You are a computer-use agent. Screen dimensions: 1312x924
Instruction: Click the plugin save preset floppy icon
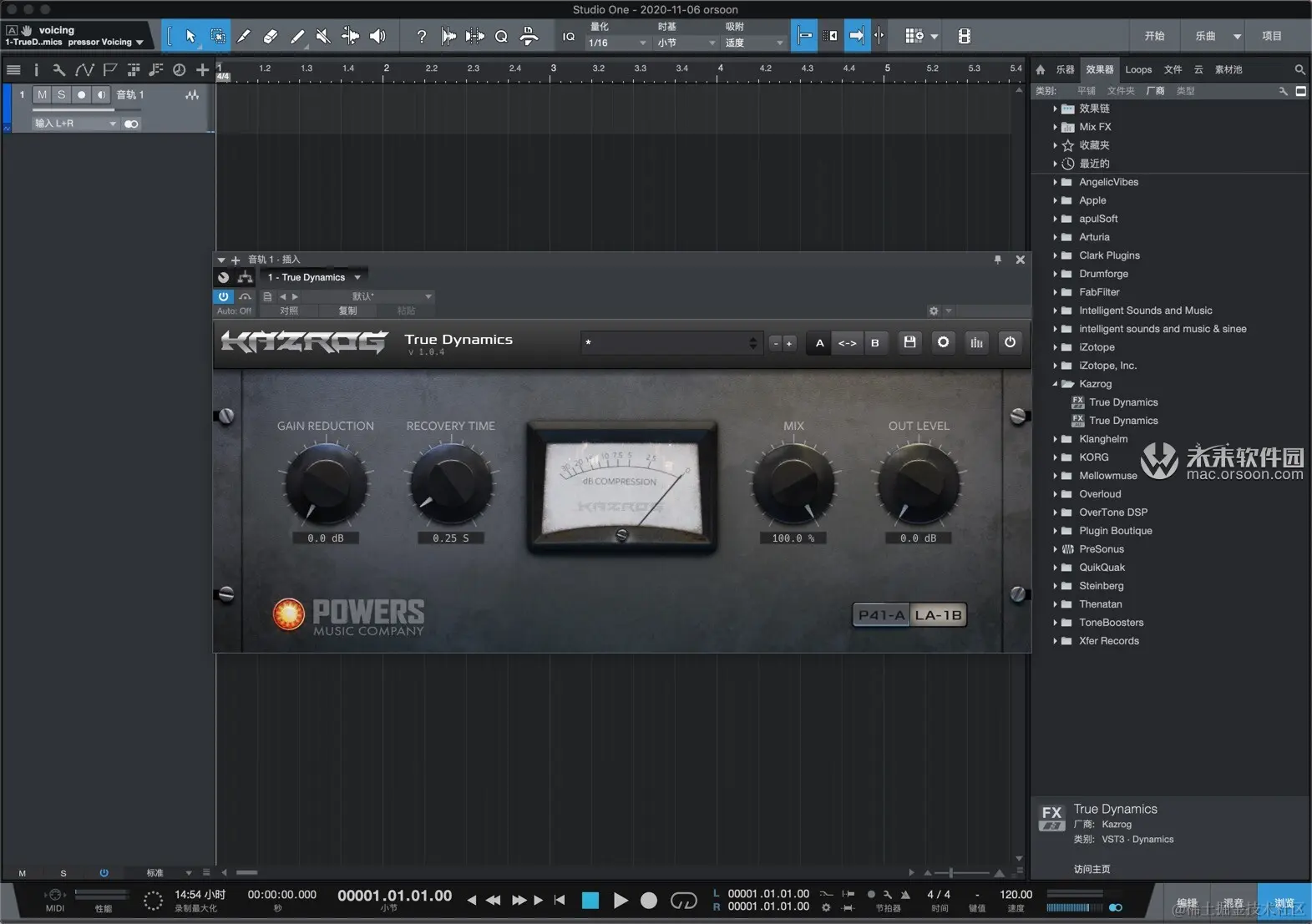(909, 342)
